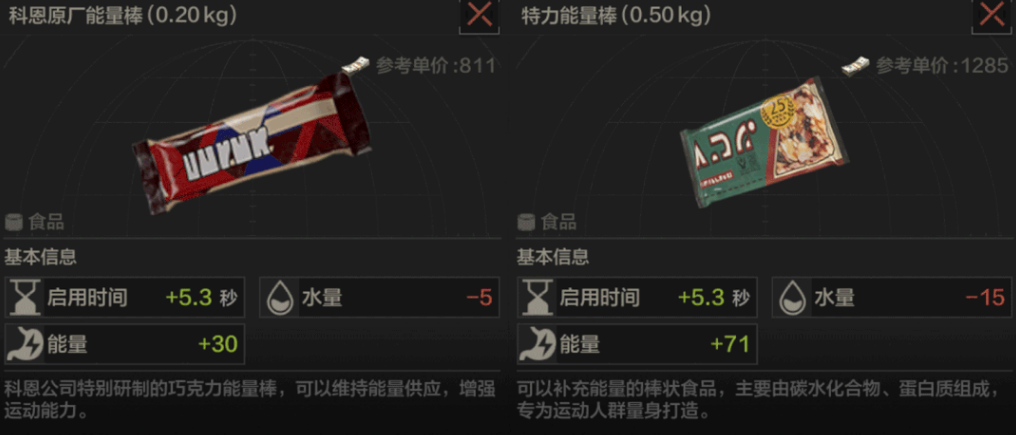The image size is (1016, 435).
Task: Click the hourglass icon in left panel
Action: tap(24, 298)
